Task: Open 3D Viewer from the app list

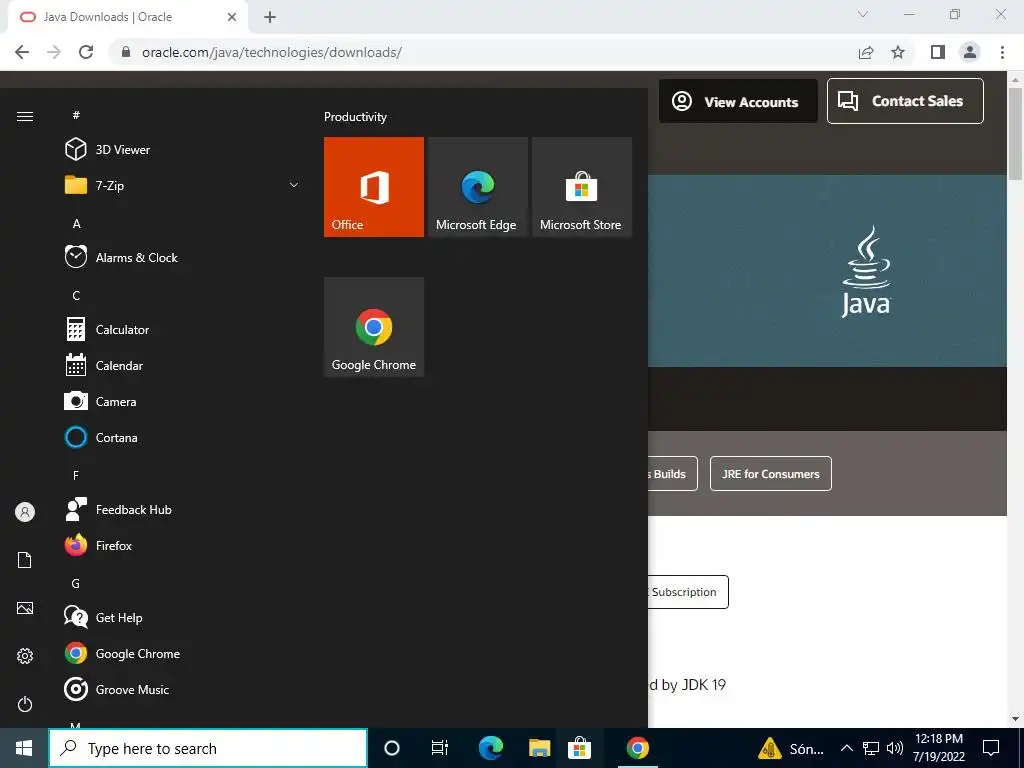Action: [183, 150]
